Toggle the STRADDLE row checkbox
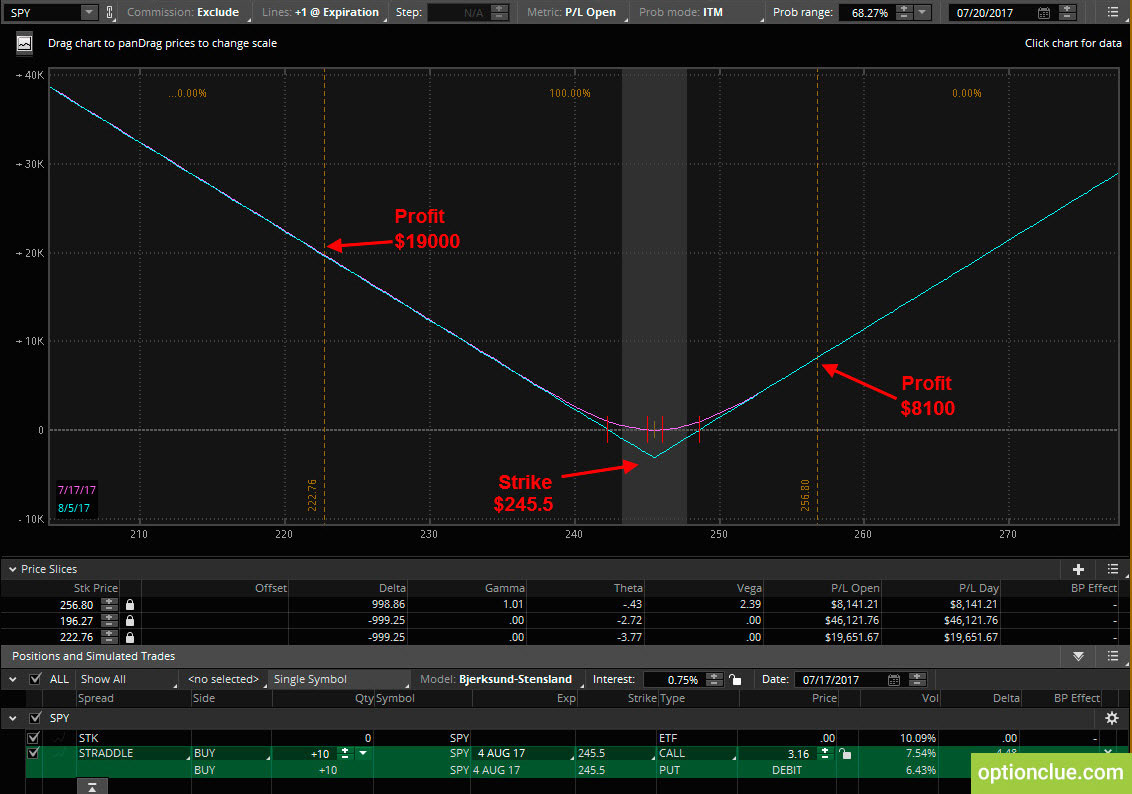 pyautogui.click(x=33, y=753)
